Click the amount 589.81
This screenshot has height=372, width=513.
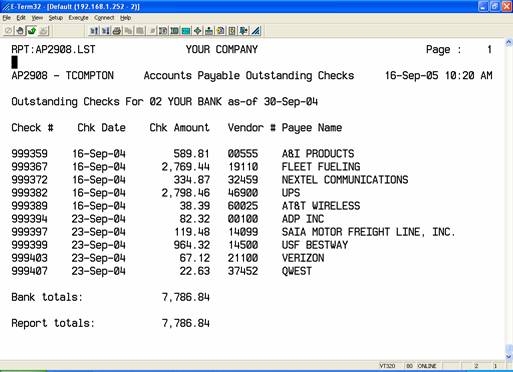(191, 154)
